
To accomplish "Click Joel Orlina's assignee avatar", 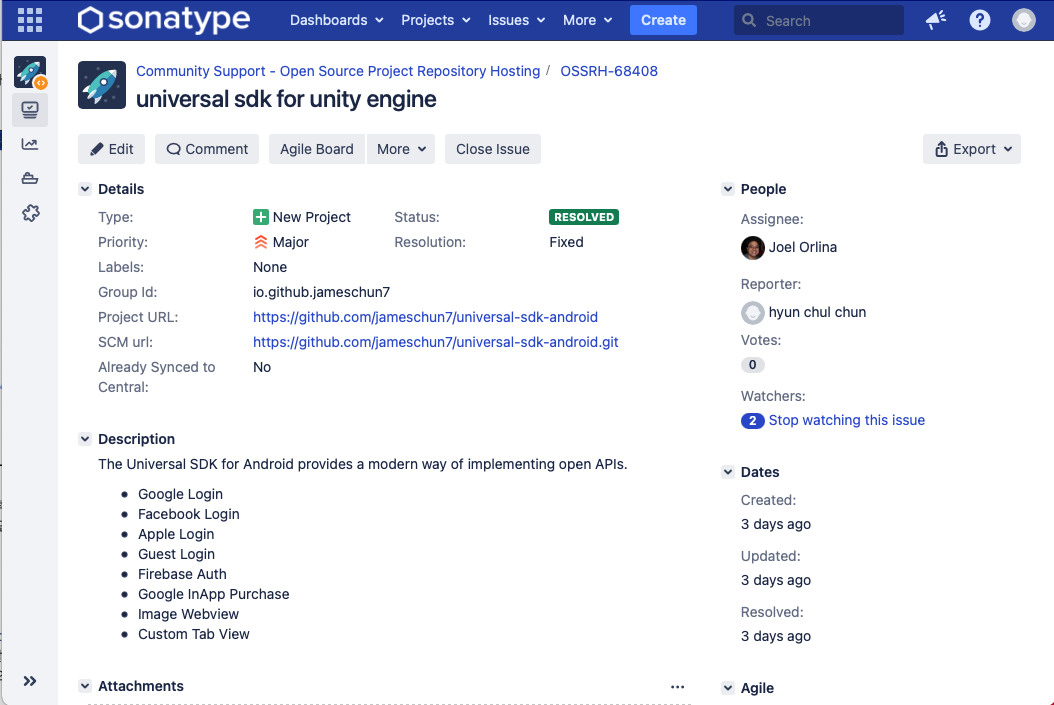I will [x=753, y=247].
